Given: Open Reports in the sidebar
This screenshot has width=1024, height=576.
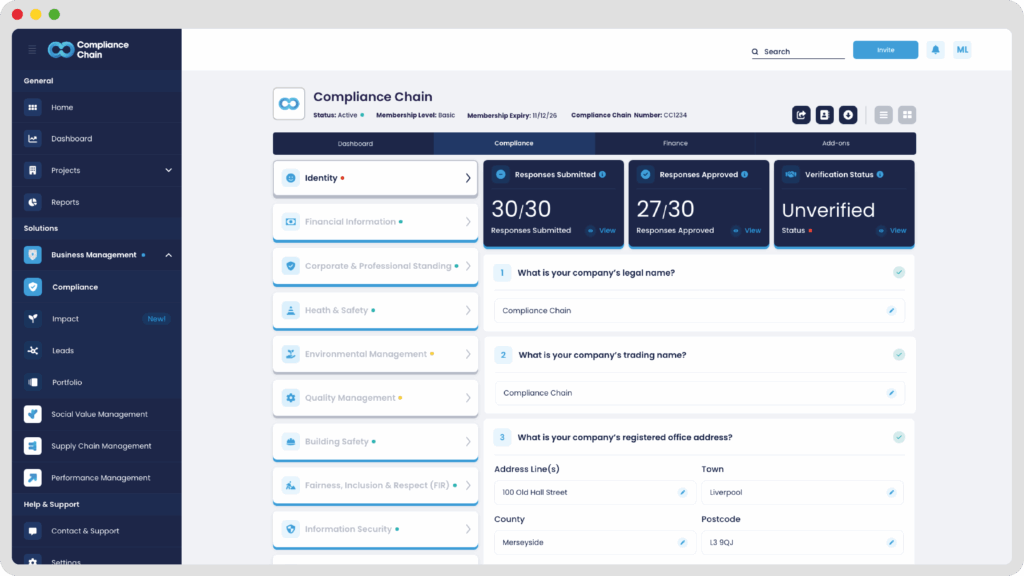Looking at the screenshot, I should click(97, 202).
